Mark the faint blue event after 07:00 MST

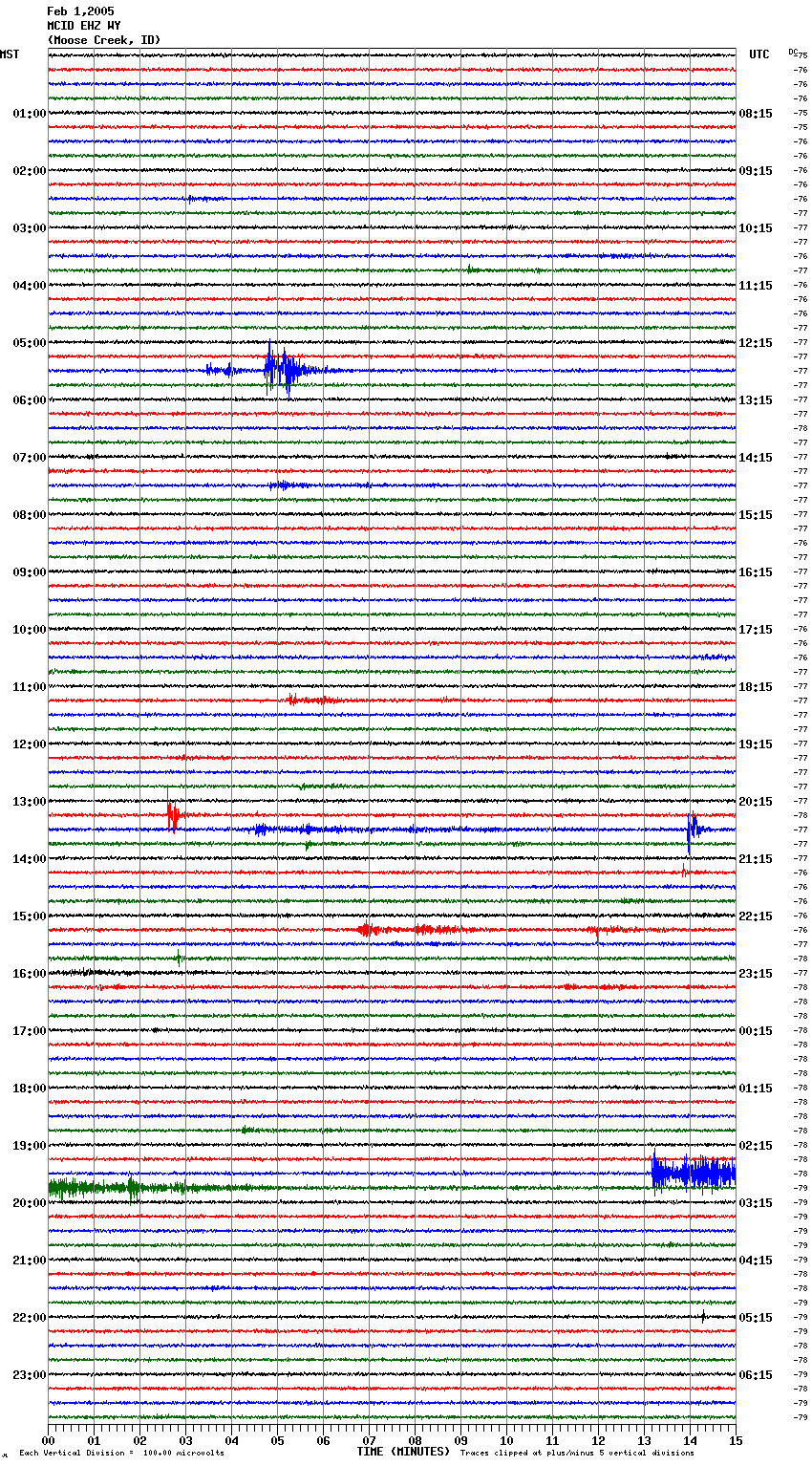point(291,485)
